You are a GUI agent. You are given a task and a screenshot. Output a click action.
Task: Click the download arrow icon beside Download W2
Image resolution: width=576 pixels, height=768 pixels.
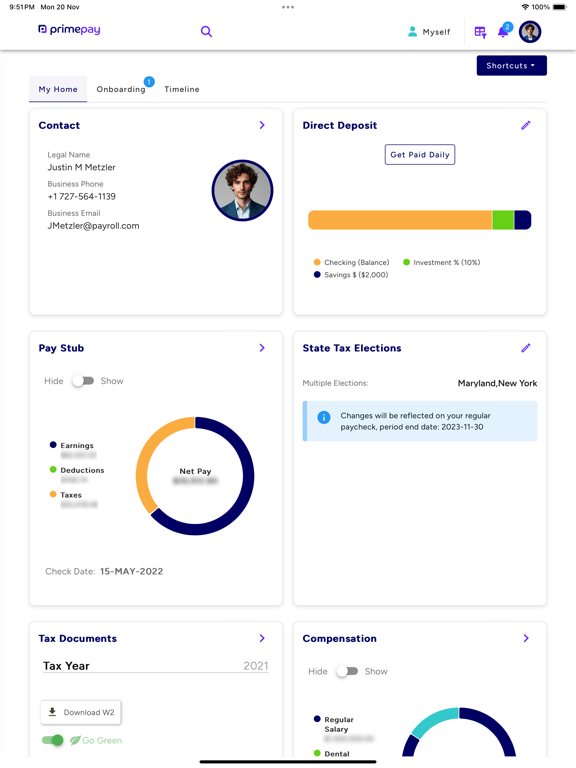coord(52,712)
